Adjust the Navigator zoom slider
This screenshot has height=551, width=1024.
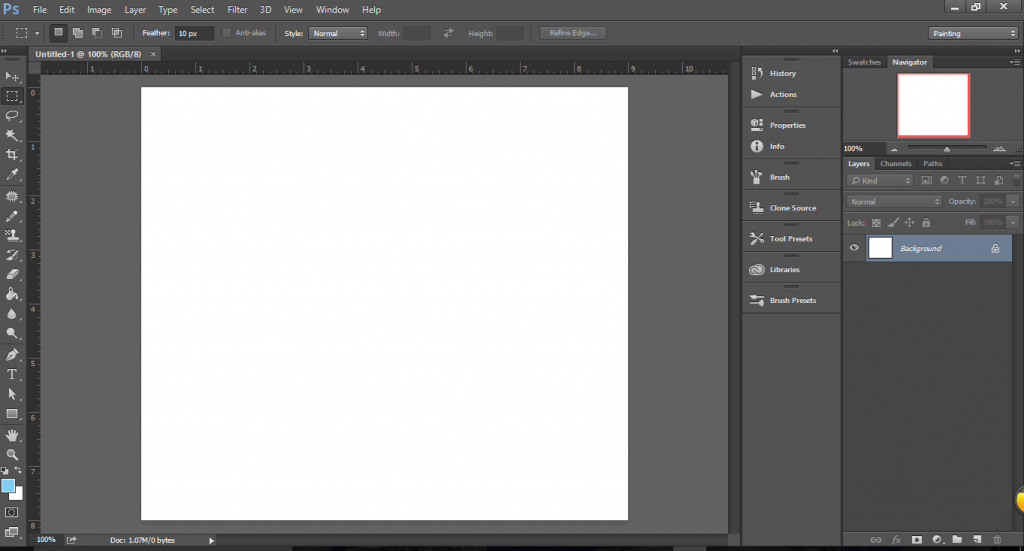pyautogui.click(x=947, y=150)
